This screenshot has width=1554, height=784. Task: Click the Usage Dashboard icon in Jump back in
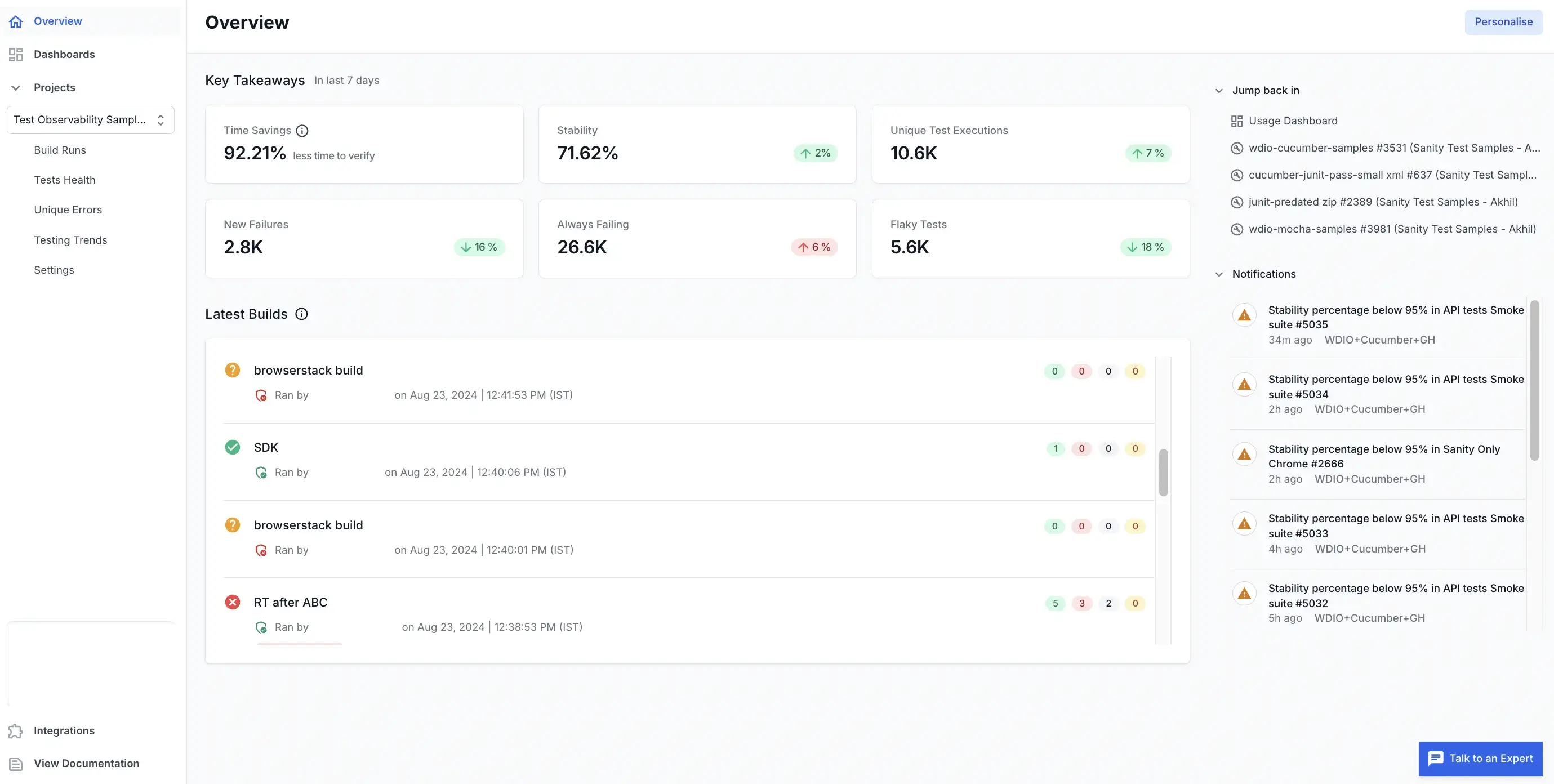pyautogui.click(x=1237, y=121)
